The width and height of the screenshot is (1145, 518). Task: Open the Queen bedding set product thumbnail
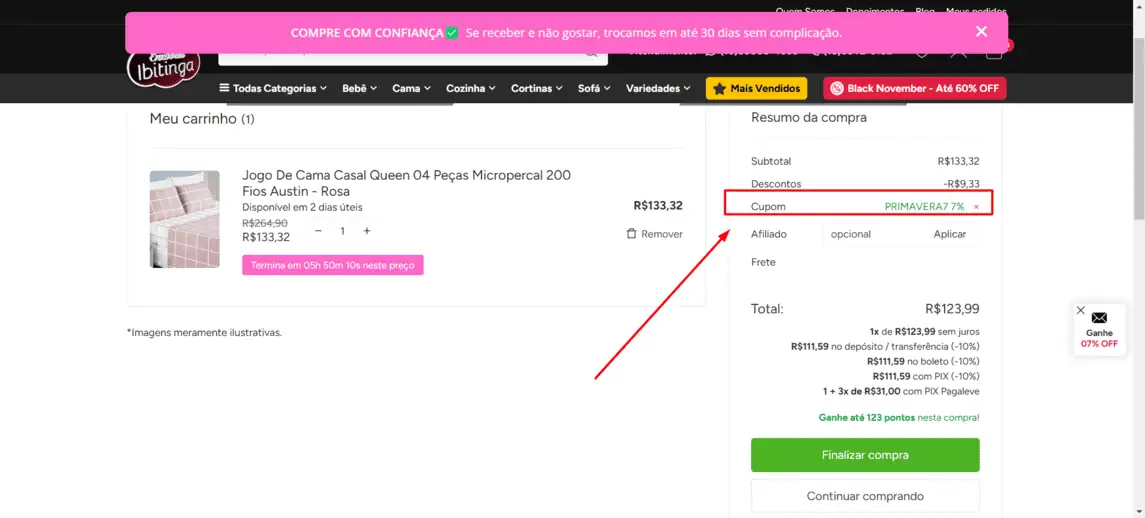(x=185, y=219)
